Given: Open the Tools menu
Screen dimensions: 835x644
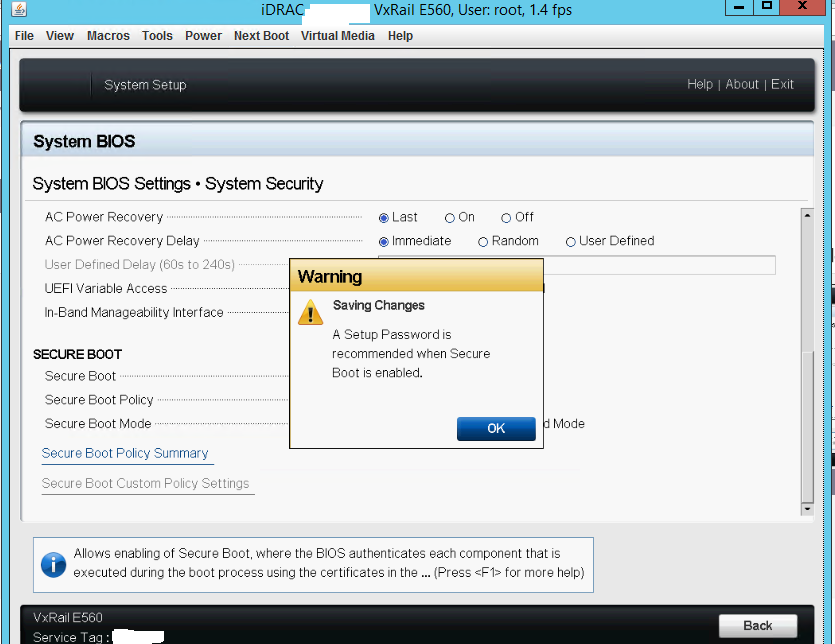Looking at the screenshot, I should click(x=157, y=35).
